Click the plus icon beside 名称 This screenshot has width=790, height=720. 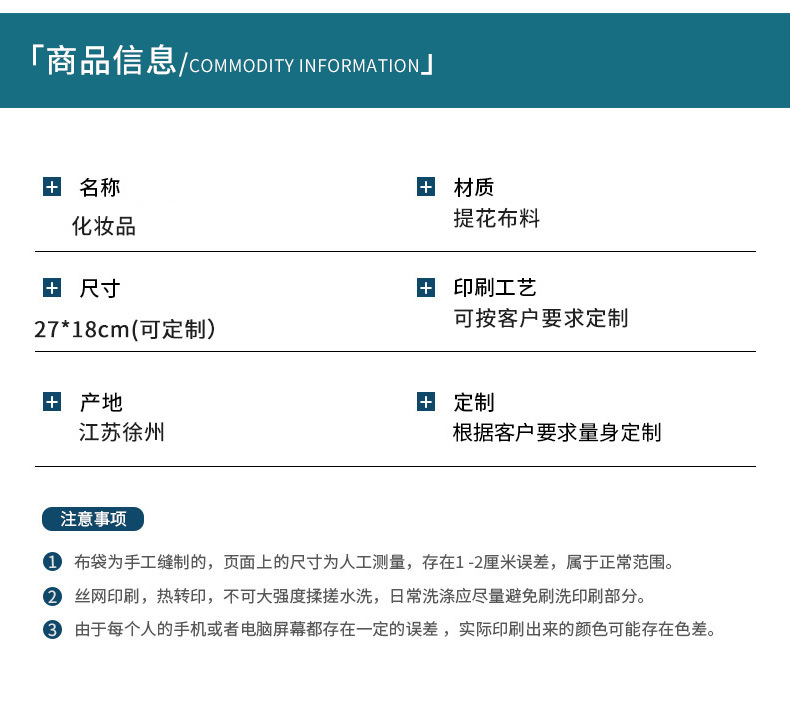tap(52, 187)
